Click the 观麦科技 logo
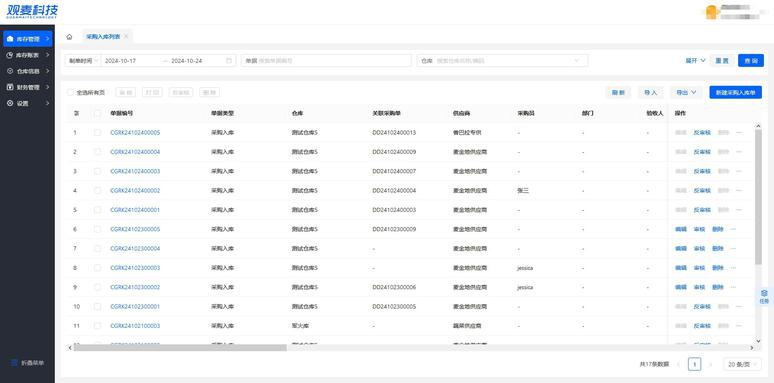 tap(32, 11)
